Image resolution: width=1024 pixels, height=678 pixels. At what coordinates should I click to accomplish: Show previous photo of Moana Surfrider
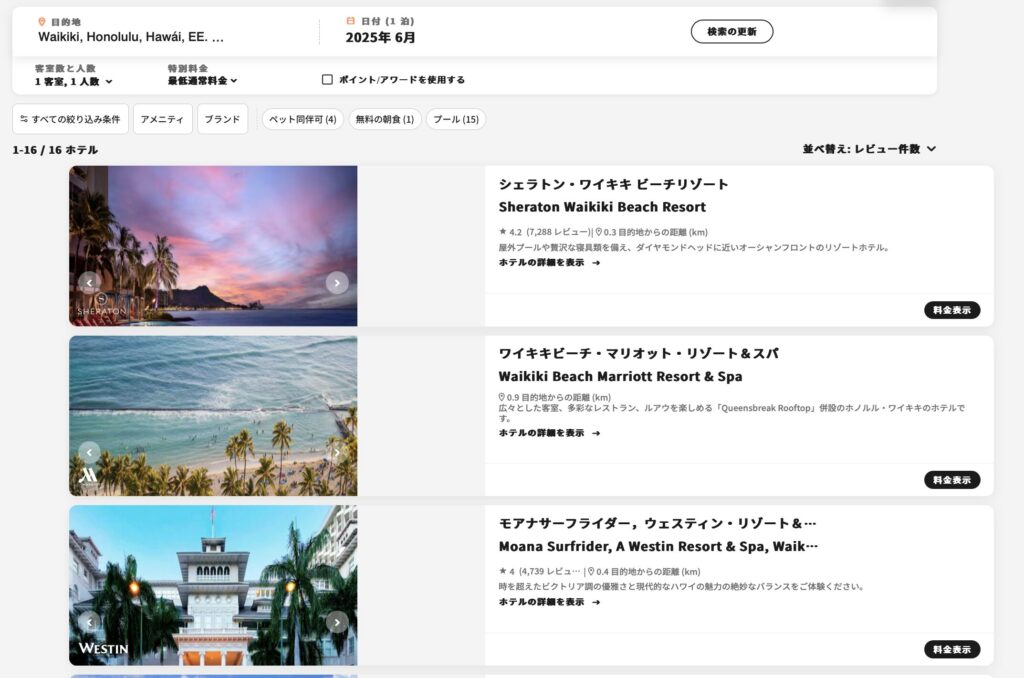point(89,622)
